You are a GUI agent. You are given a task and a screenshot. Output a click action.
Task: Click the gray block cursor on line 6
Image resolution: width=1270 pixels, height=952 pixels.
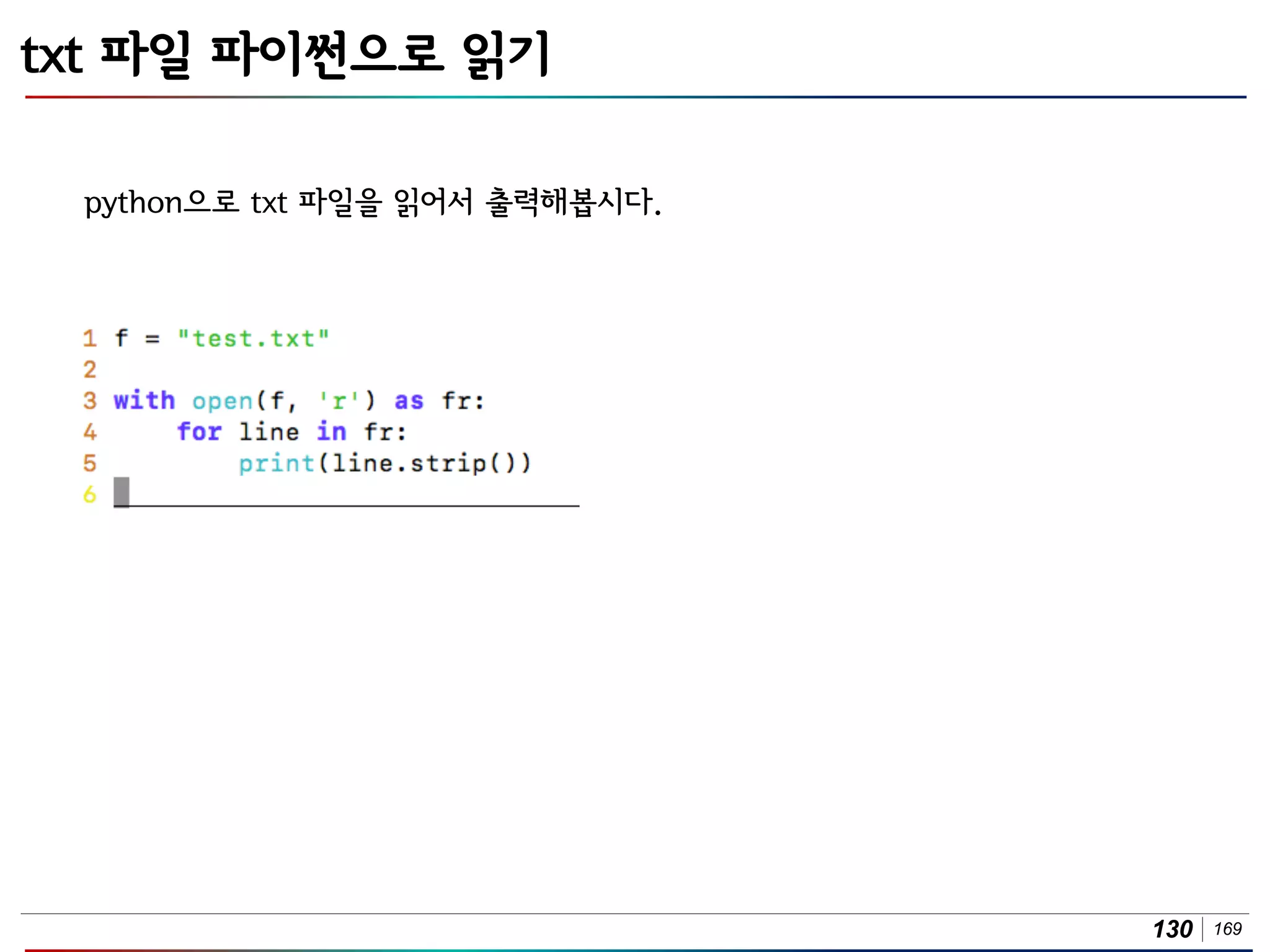[122, 492]
